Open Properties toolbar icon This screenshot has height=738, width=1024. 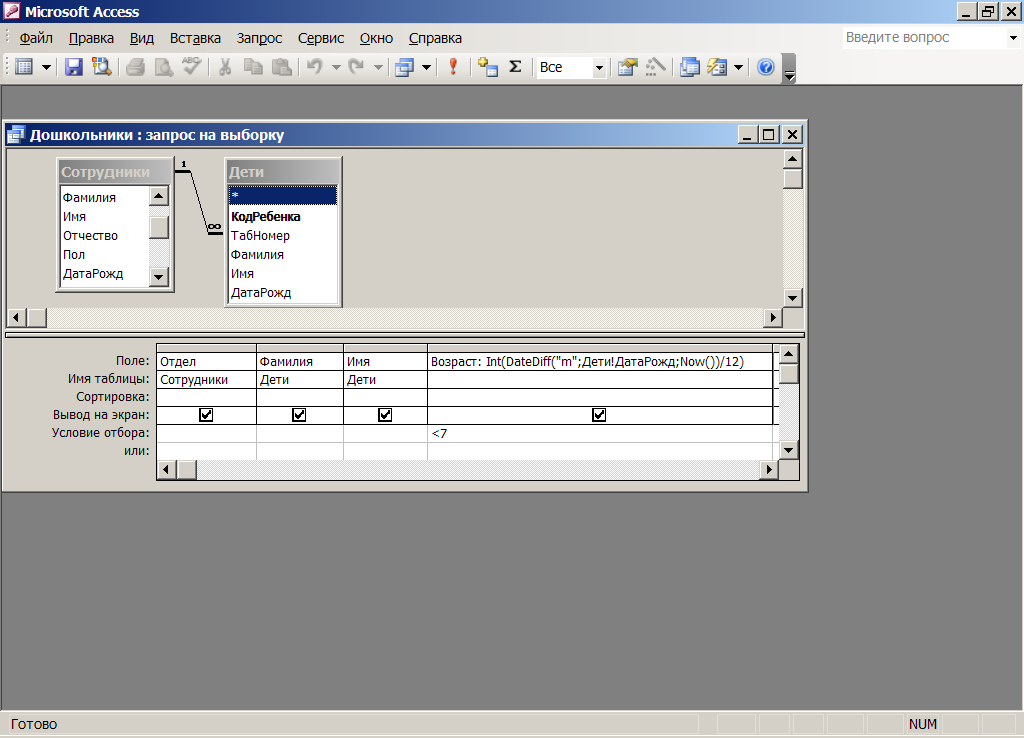click(627, 67)
